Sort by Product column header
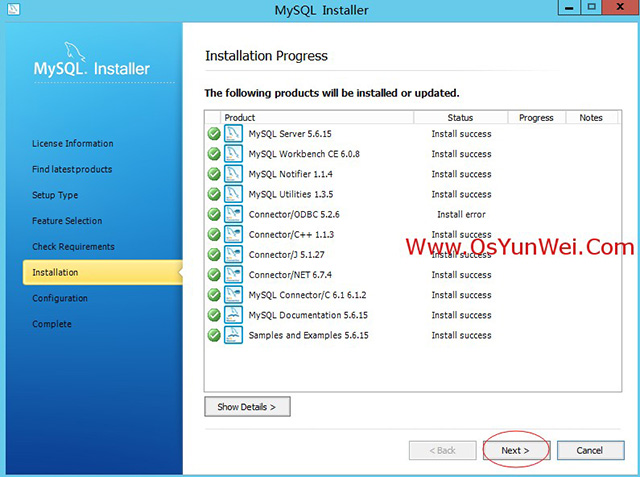The height and width of the screenshot is (477, 640). (x=317, y=118)
